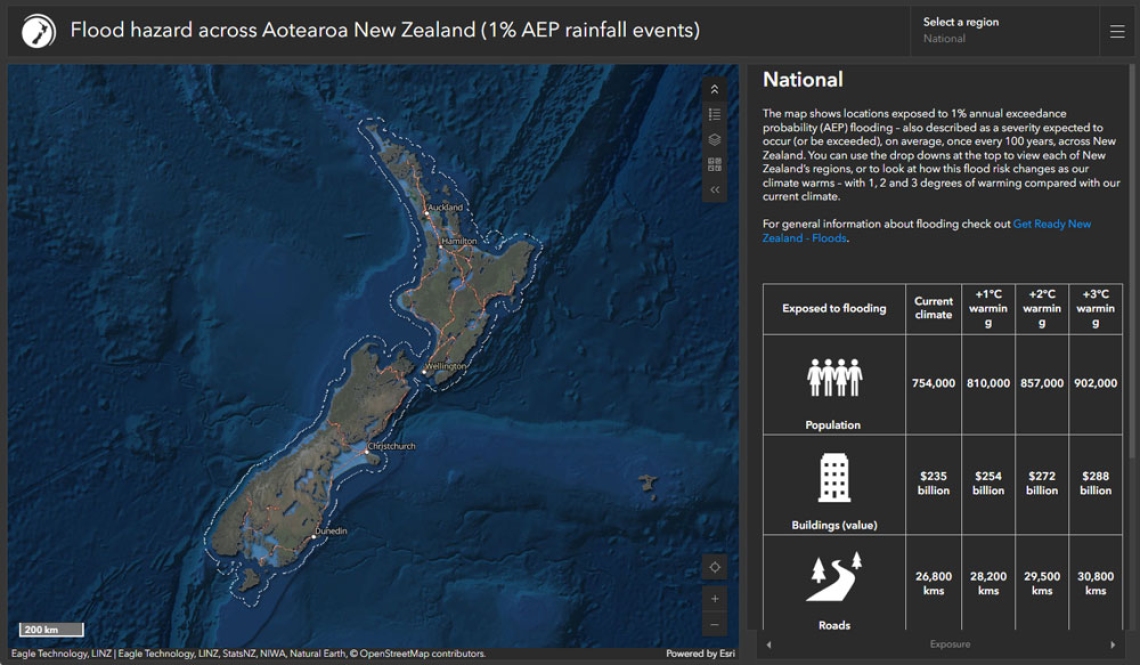The image size is (1140, 665).
Task: Go to next panel with right arrow
Action: (1112, 645)
